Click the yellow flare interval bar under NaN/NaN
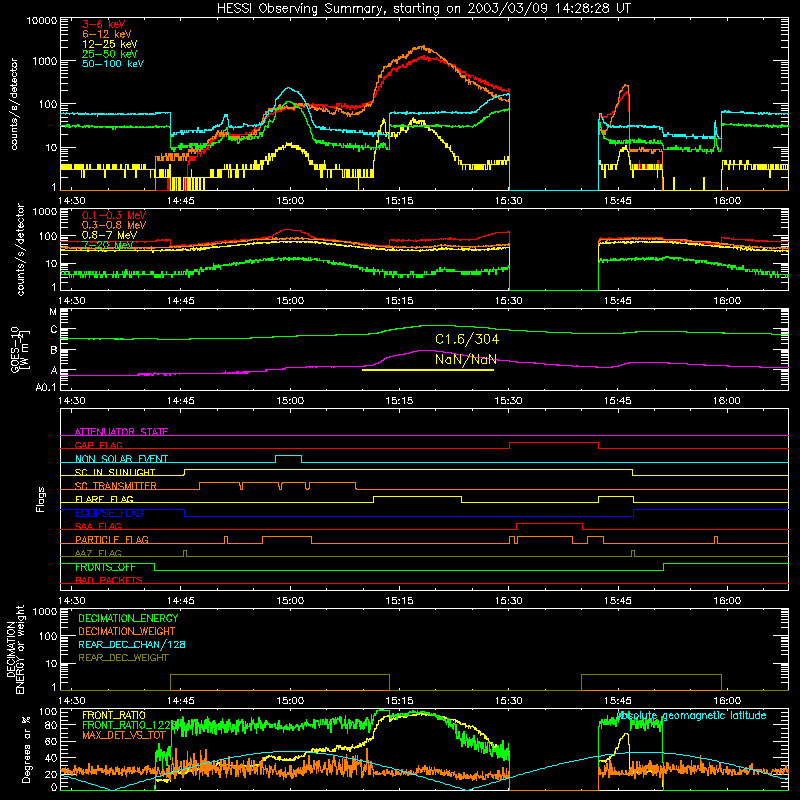Image resolution: width=800 pixels, height=800 pixels. [x=428, y=369]
